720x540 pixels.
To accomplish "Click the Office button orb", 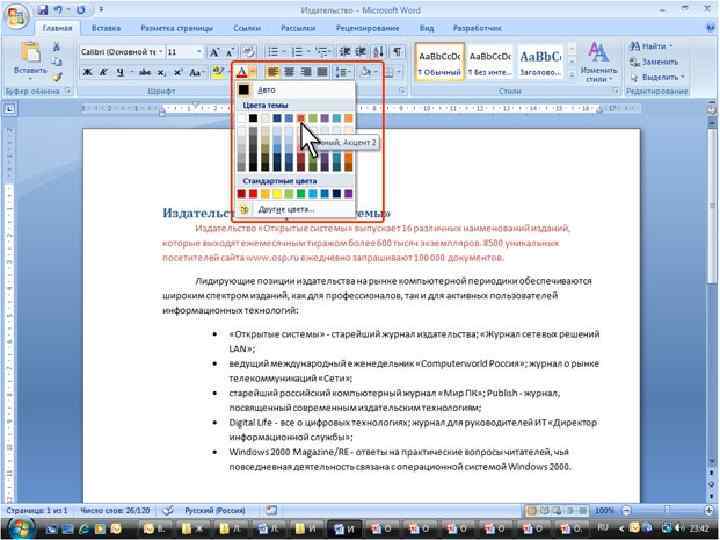I will (17, 17).
